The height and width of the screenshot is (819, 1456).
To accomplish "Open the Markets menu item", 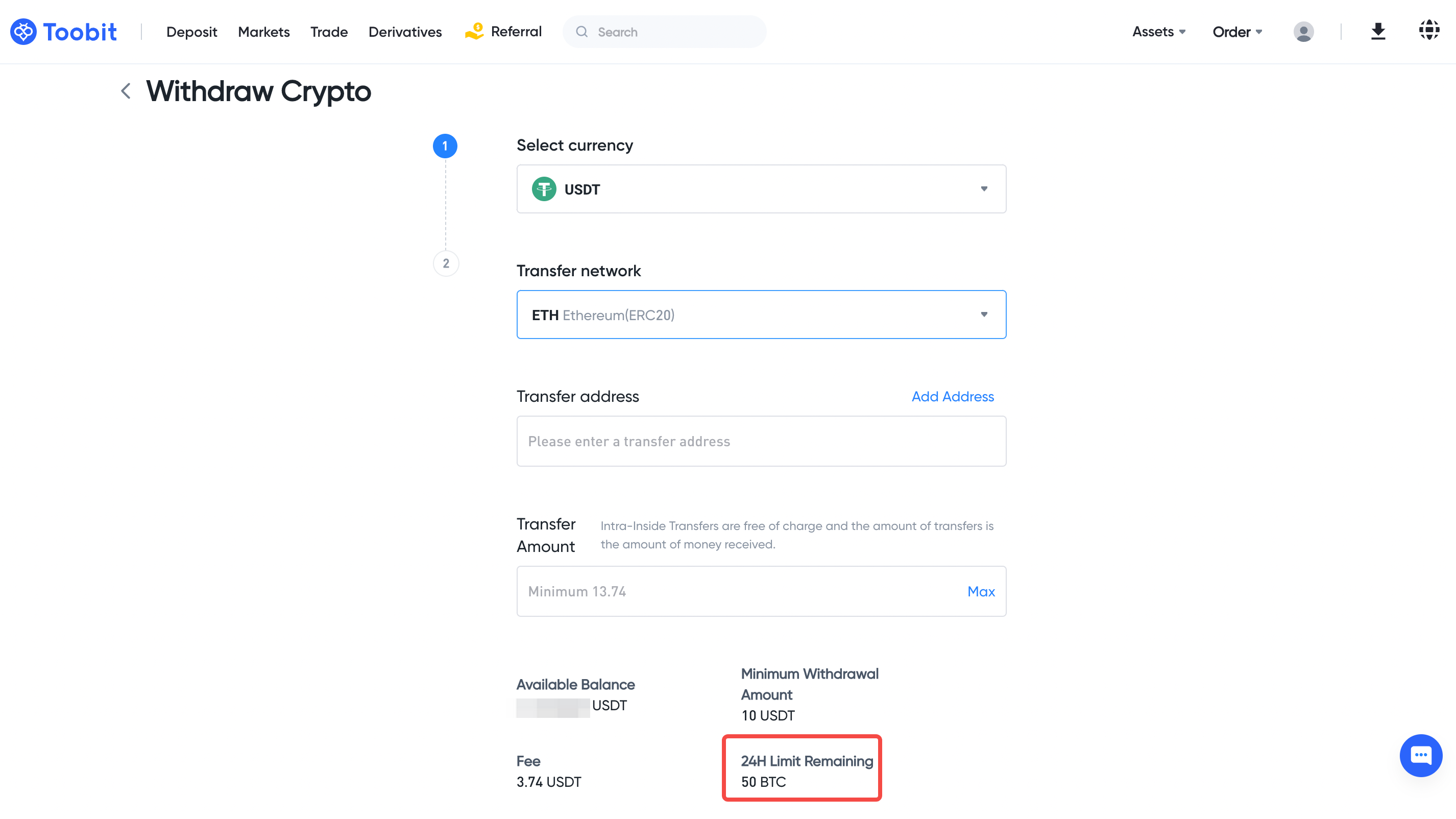I will [263, 32].
